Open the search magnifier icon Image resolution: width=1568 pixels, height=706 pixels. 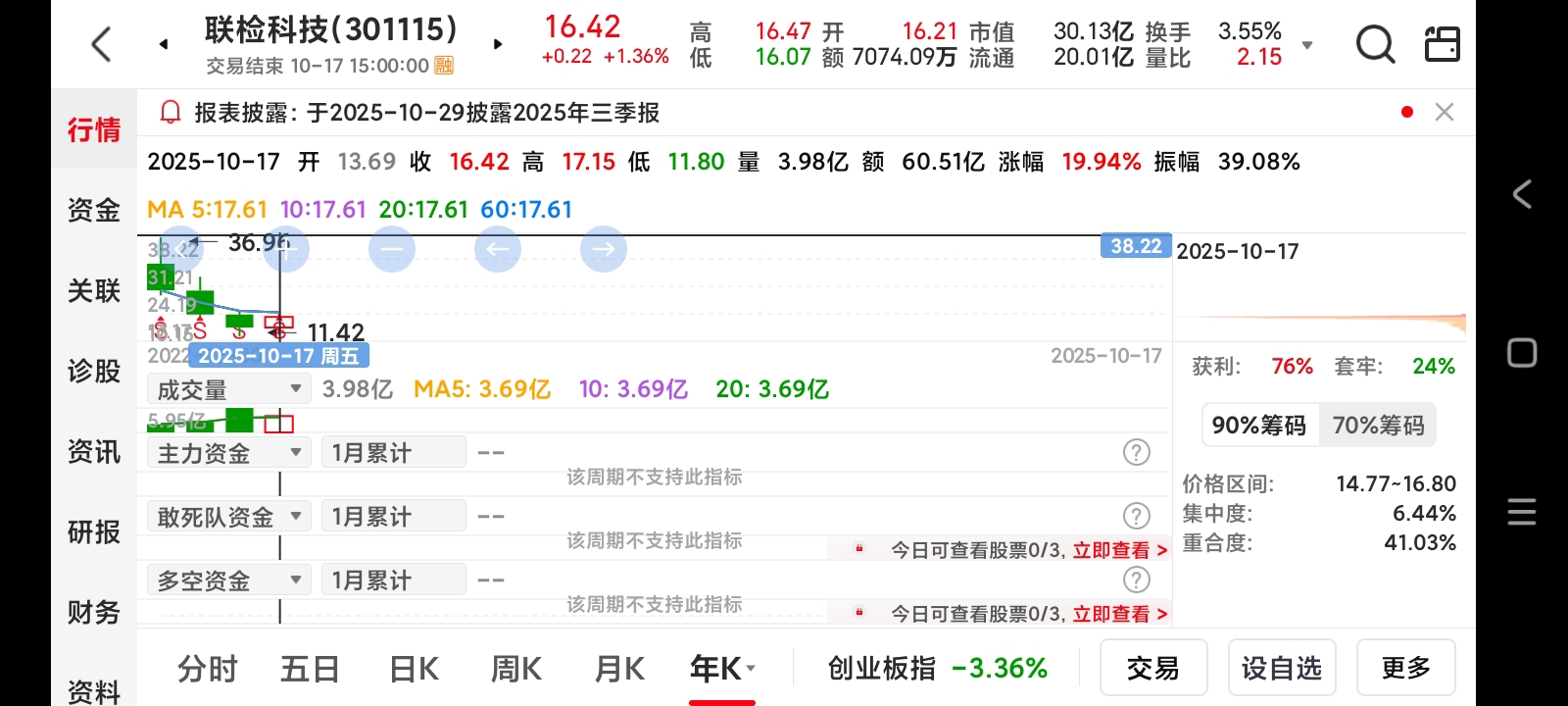1375,44
